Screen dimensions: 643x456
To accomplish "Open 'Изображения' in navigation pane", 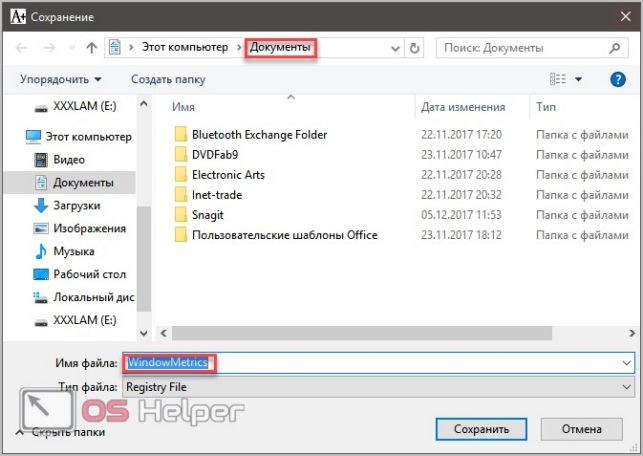I will pos(80,228).
